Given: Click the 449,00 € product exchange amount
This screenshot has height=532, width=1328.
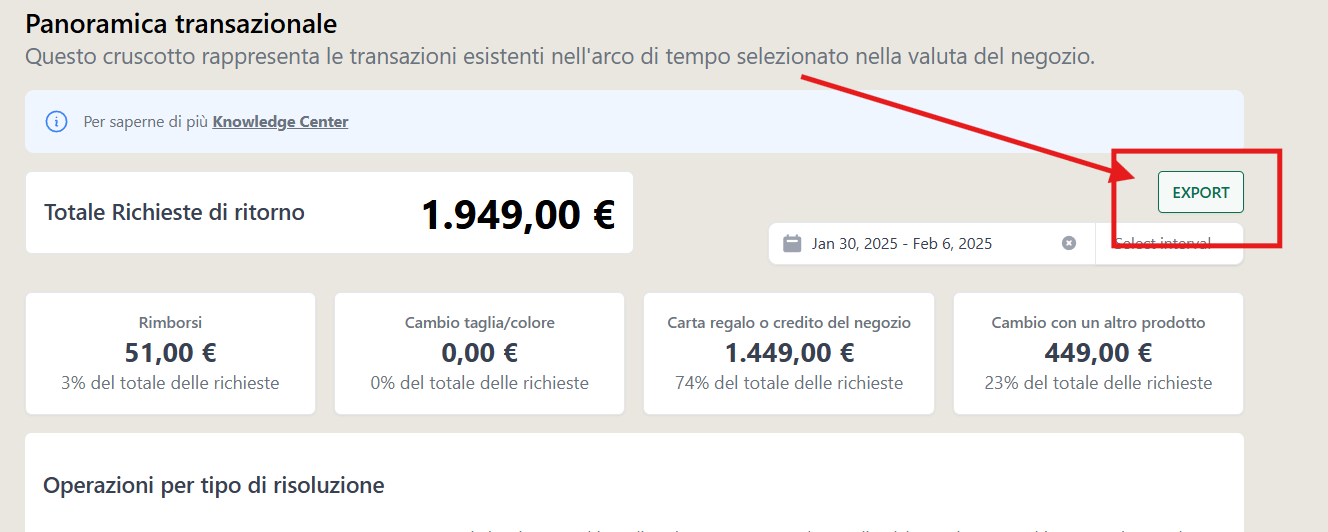Looking at the screenshot, I should pos(1098,352).
